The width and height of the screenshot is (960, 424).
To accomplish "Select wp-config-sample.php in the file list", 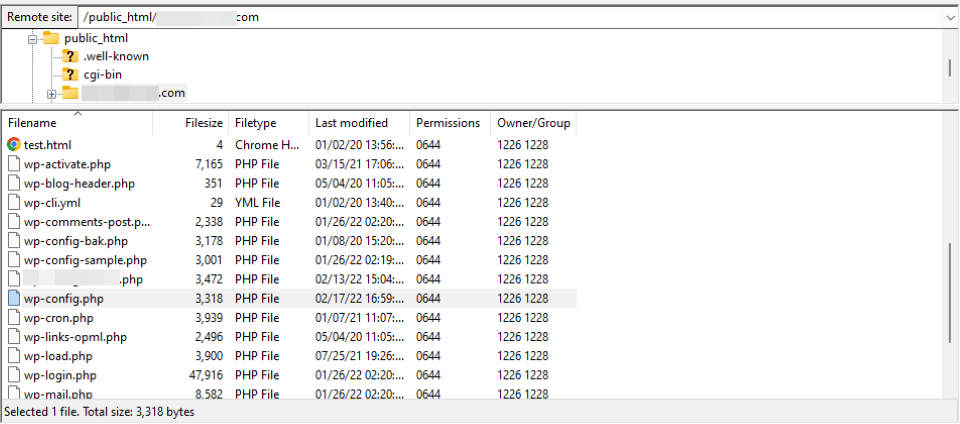I will click(85, 260).
